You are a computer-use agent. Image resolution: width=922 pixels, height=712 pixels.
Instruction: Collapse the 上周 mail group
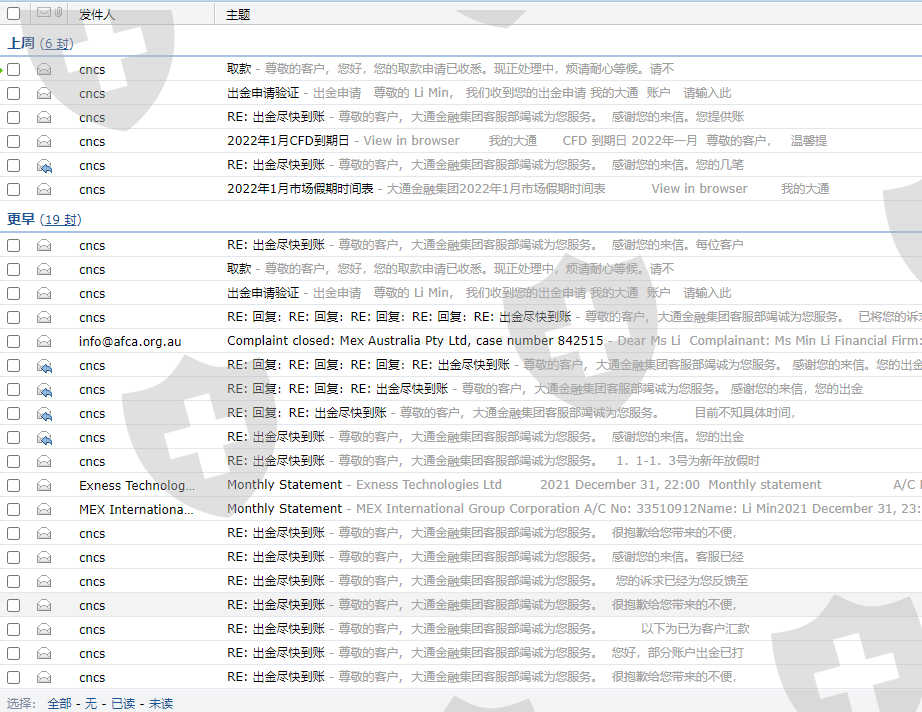[20, 44]
